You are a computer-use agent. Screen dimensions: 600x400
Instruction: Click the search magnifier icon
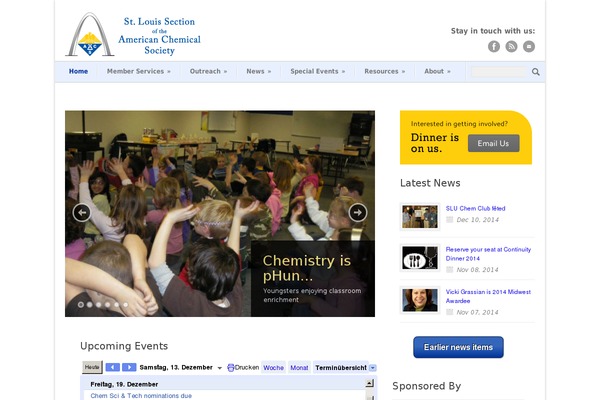click(536, 72)
